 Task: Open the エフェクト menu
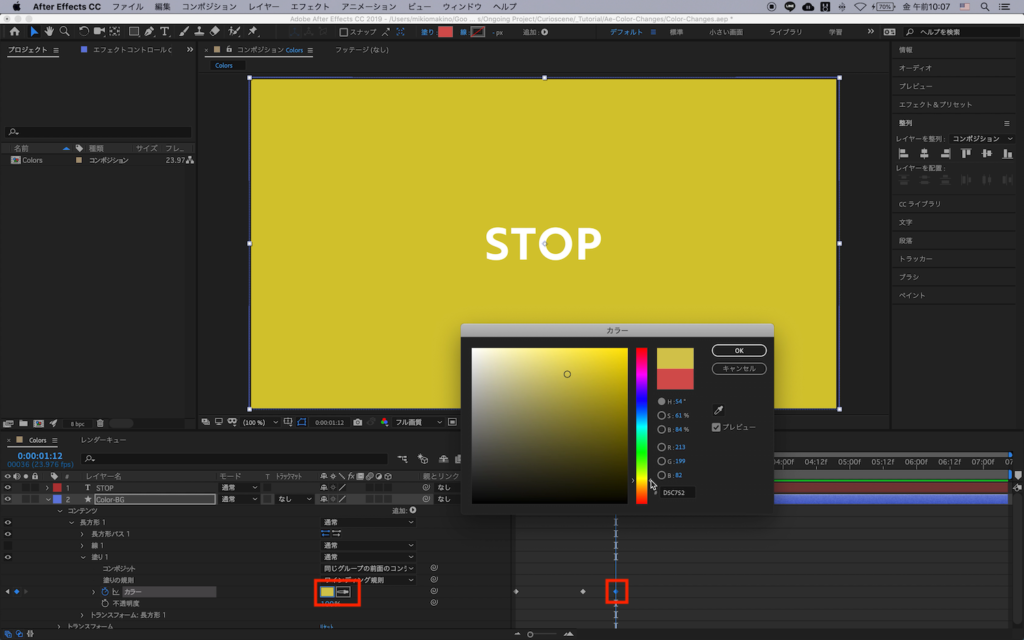310,7
